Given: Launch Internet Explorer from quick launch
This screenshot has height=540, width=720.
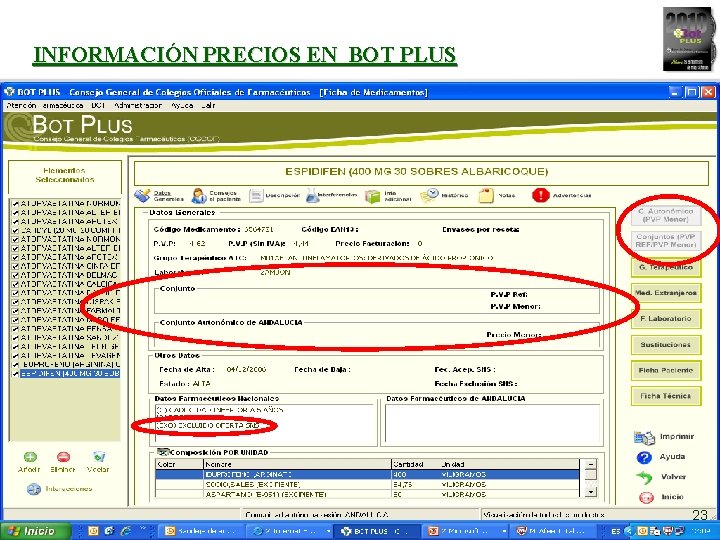Looking at the screenshot, I should coord(126,531).
